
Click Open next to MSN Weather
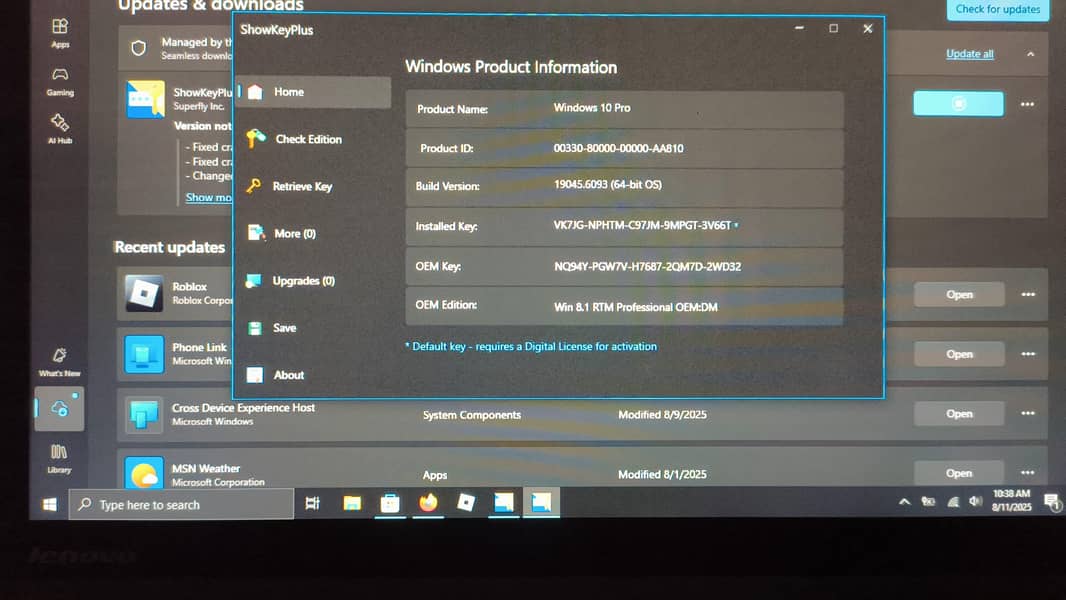[958, 473]
